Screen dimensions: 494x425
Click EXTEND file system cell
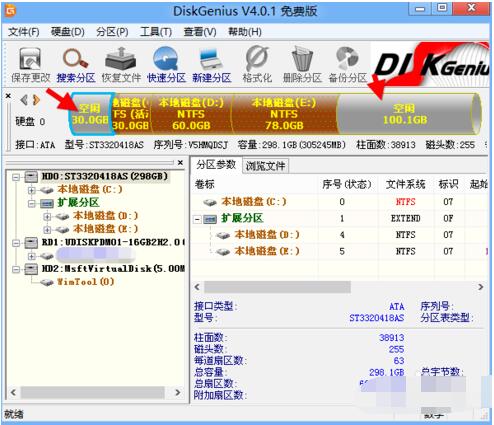pyautogui.click(x=405, y=219)
